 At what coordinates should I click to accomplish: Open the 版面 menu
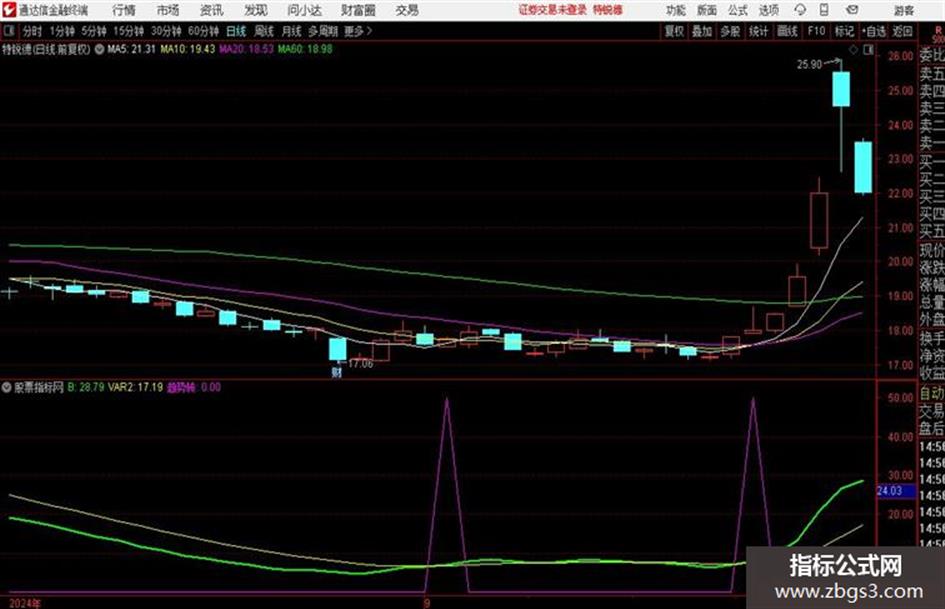coord(706,10)
